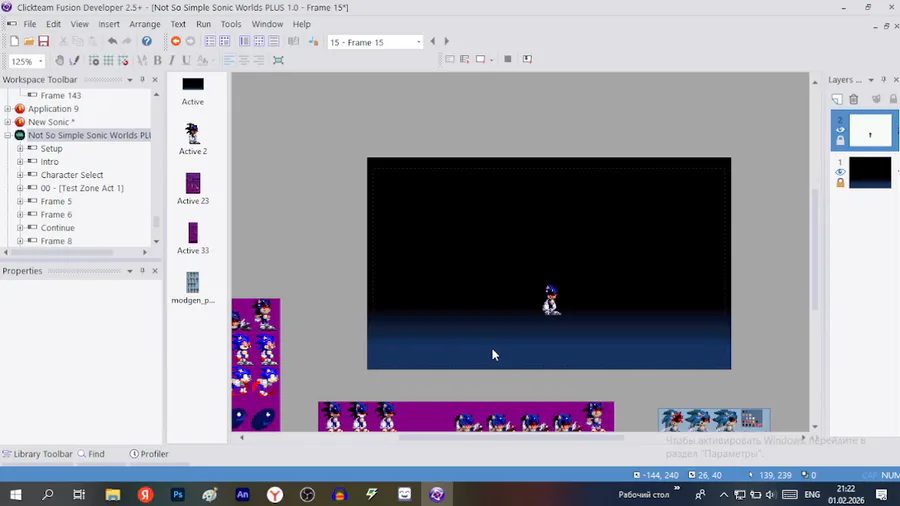Toggle snap to grid icon

(123, 60)
